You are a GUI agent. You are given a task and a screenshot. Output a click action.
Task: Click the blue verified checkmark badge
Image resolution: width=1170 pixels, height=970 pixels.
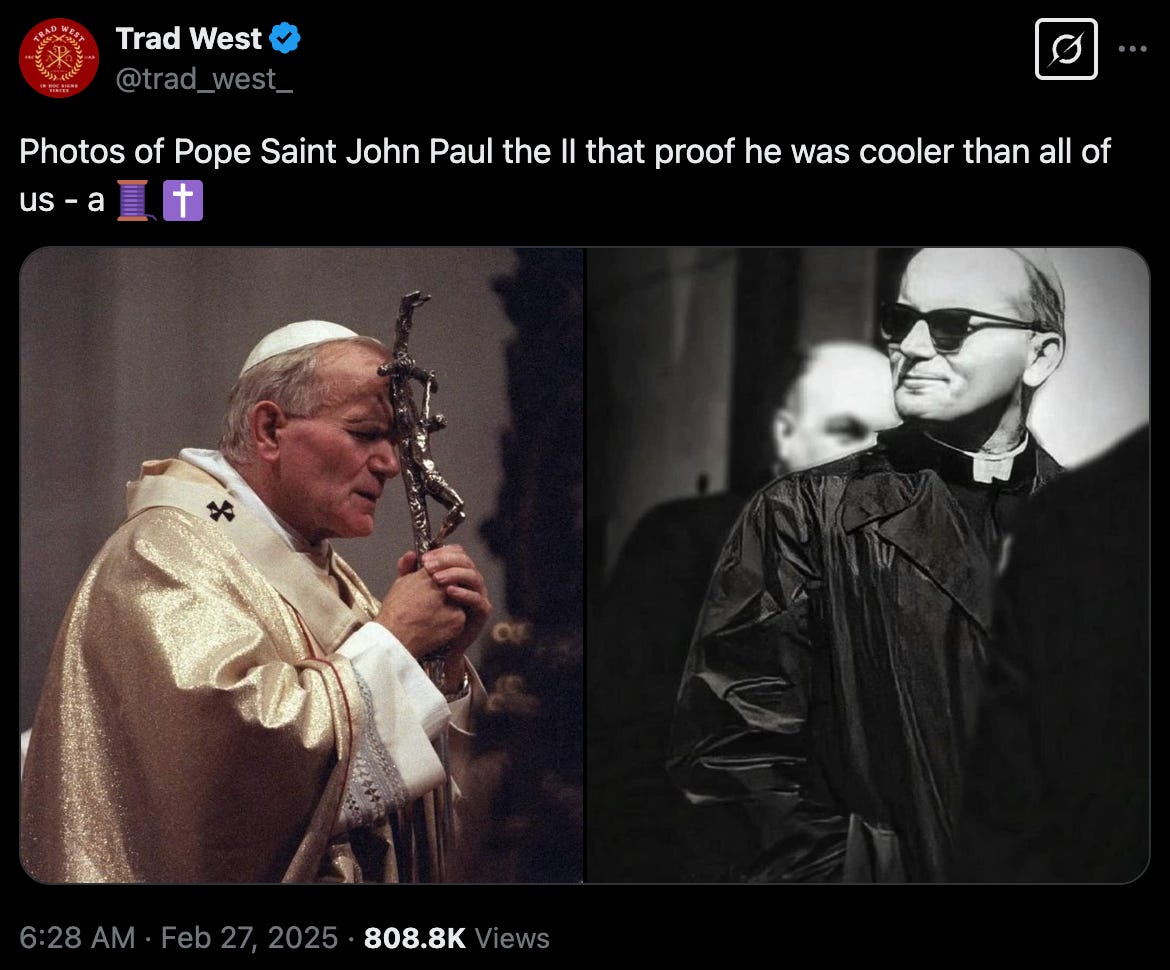[284, 38]
